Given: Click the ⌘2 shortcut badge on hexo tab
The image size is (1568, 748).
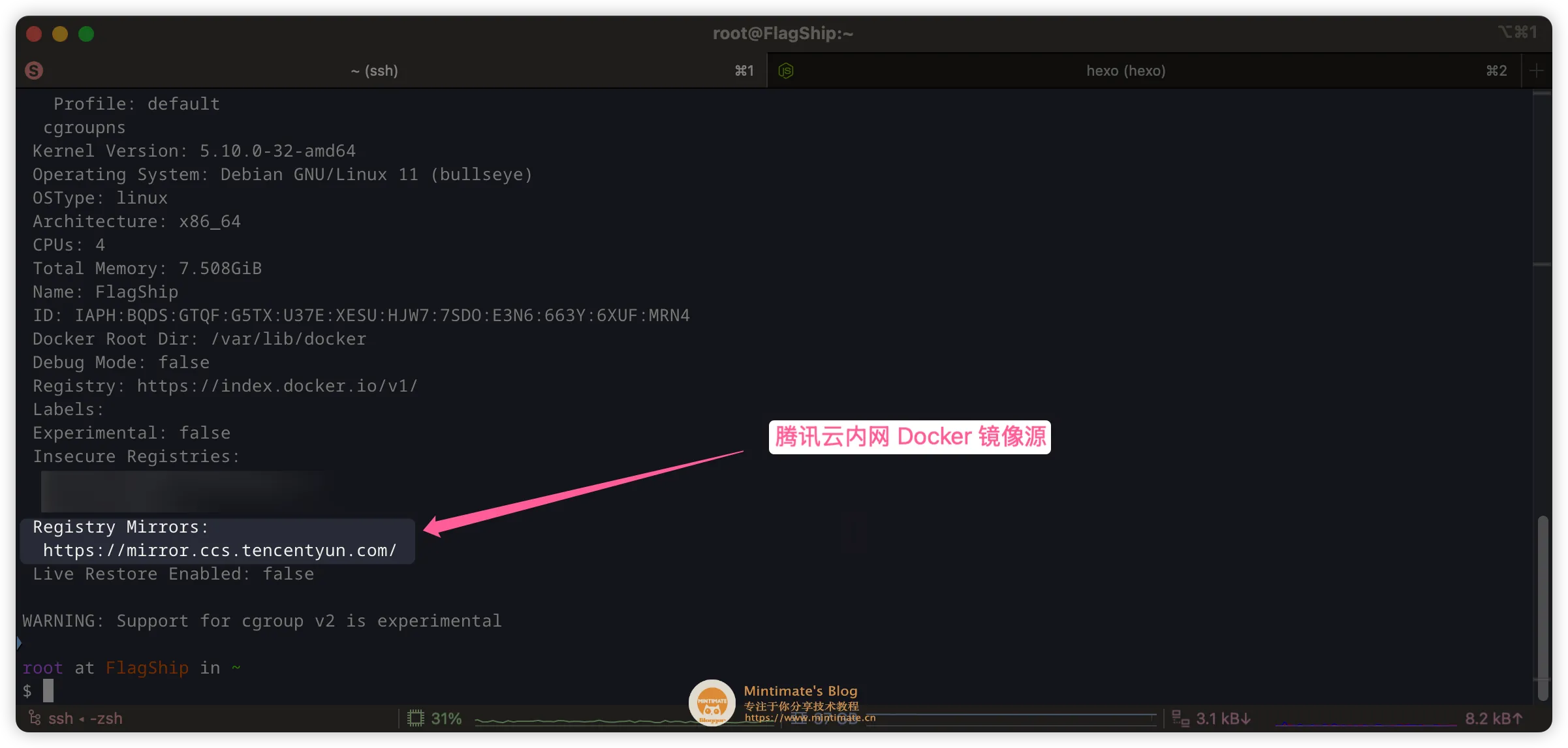Looking at the screenshot, I should pos(1496,70).
